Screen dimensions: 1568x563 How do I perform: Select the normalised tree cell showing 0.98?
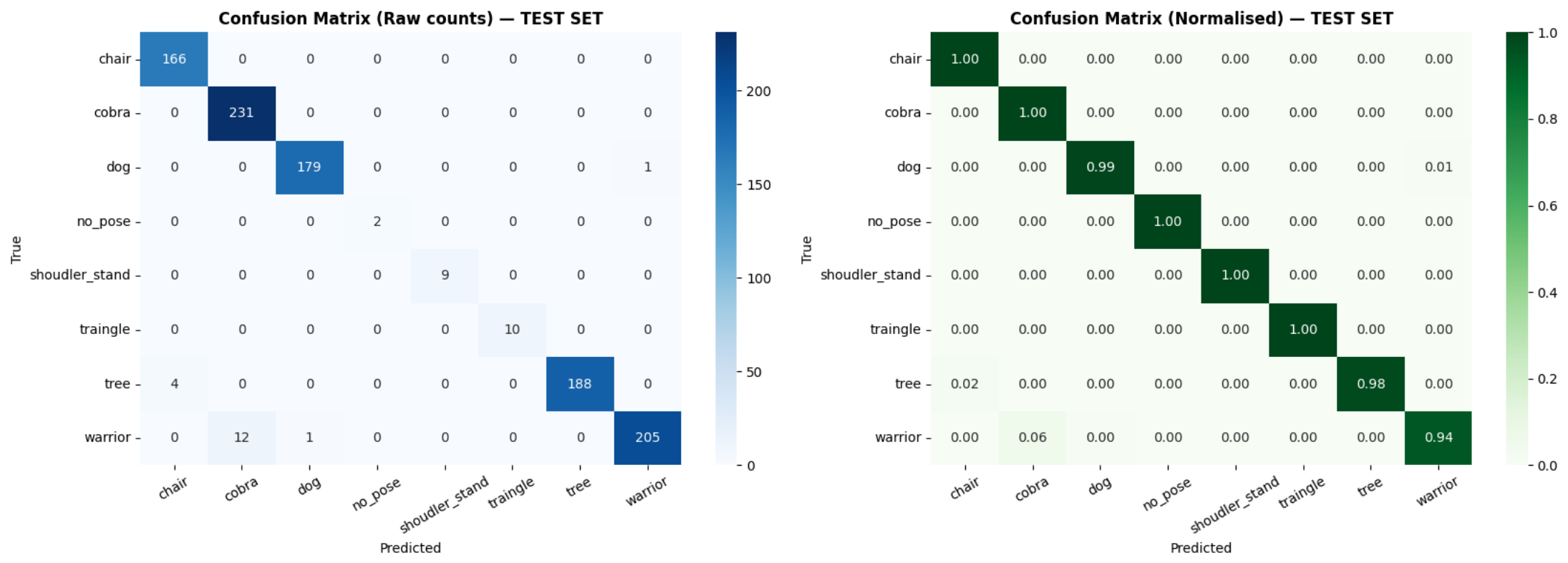tap(1370, 384)
